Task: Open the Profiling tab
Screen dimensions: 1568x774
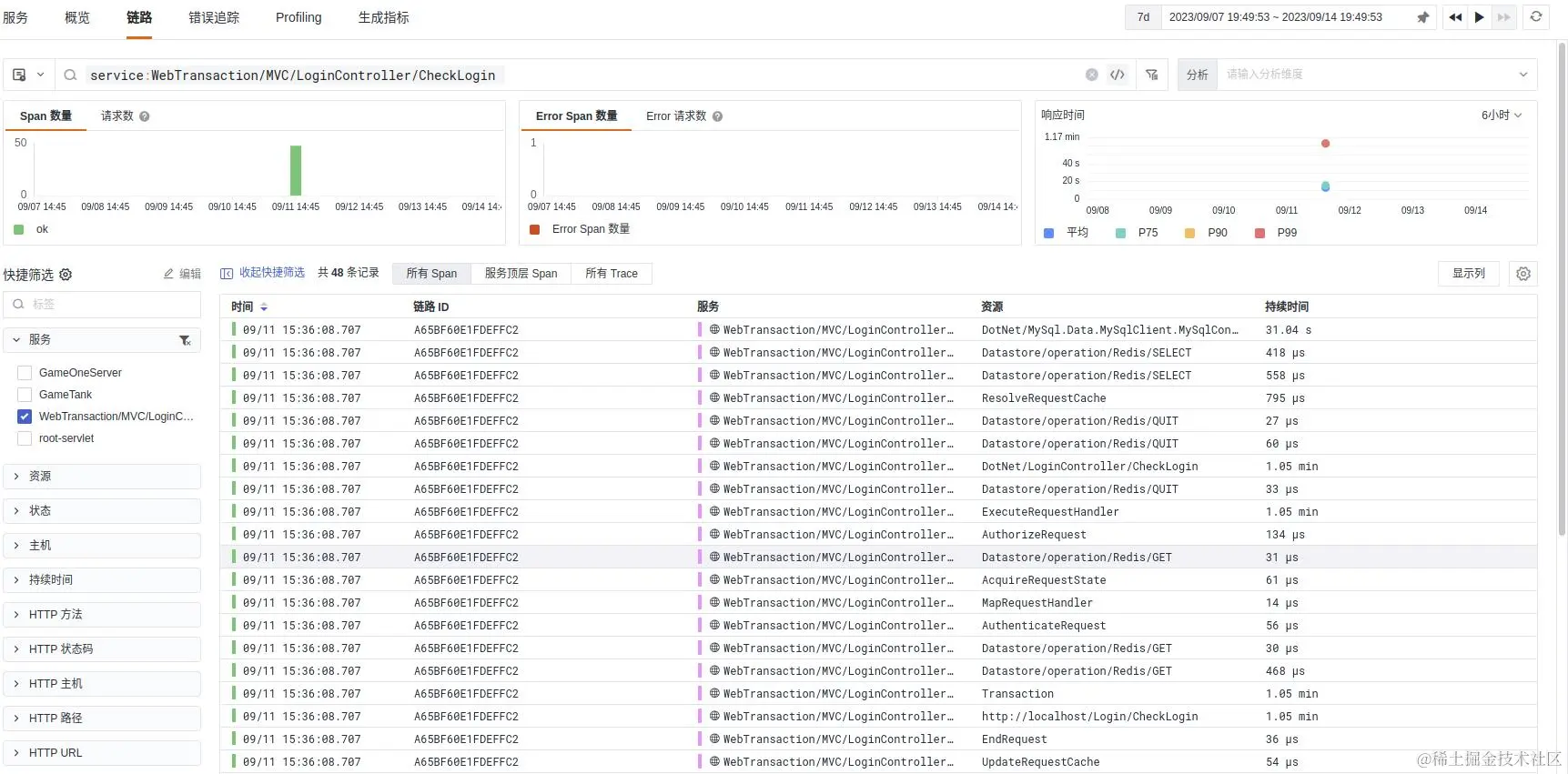Action: [298, 17]
